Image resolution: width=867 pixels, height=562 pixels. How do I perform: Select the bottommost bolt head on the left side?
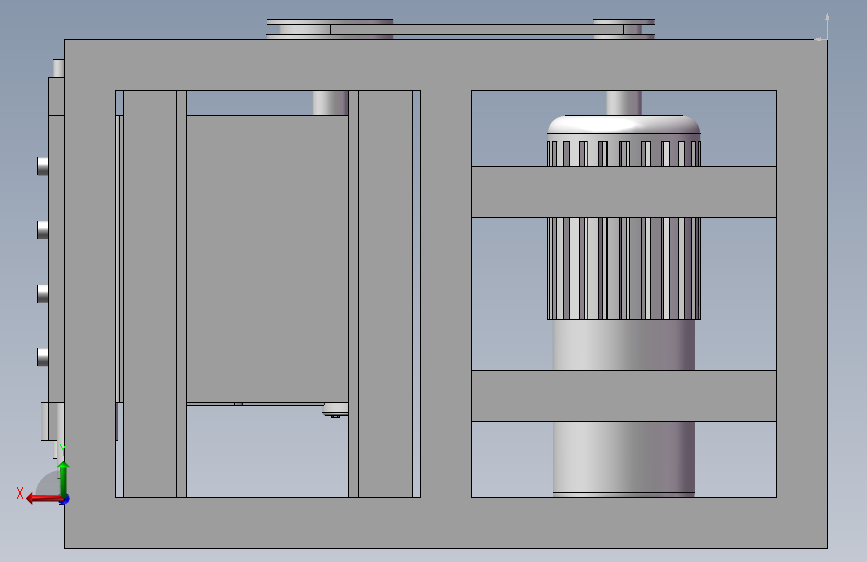coord(43,357)
